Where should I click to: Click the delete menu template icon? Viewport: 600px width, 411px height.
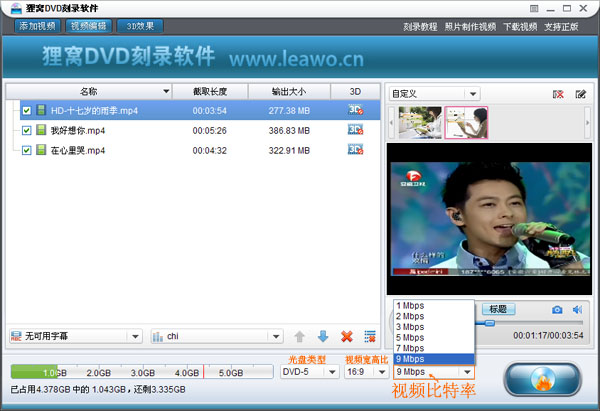click(x=558, y=94)
